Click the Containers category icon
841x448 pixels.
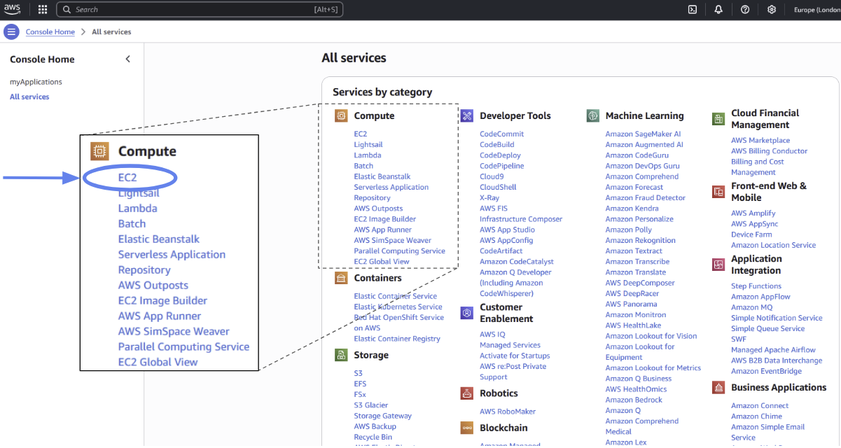(x=341, y=278)
